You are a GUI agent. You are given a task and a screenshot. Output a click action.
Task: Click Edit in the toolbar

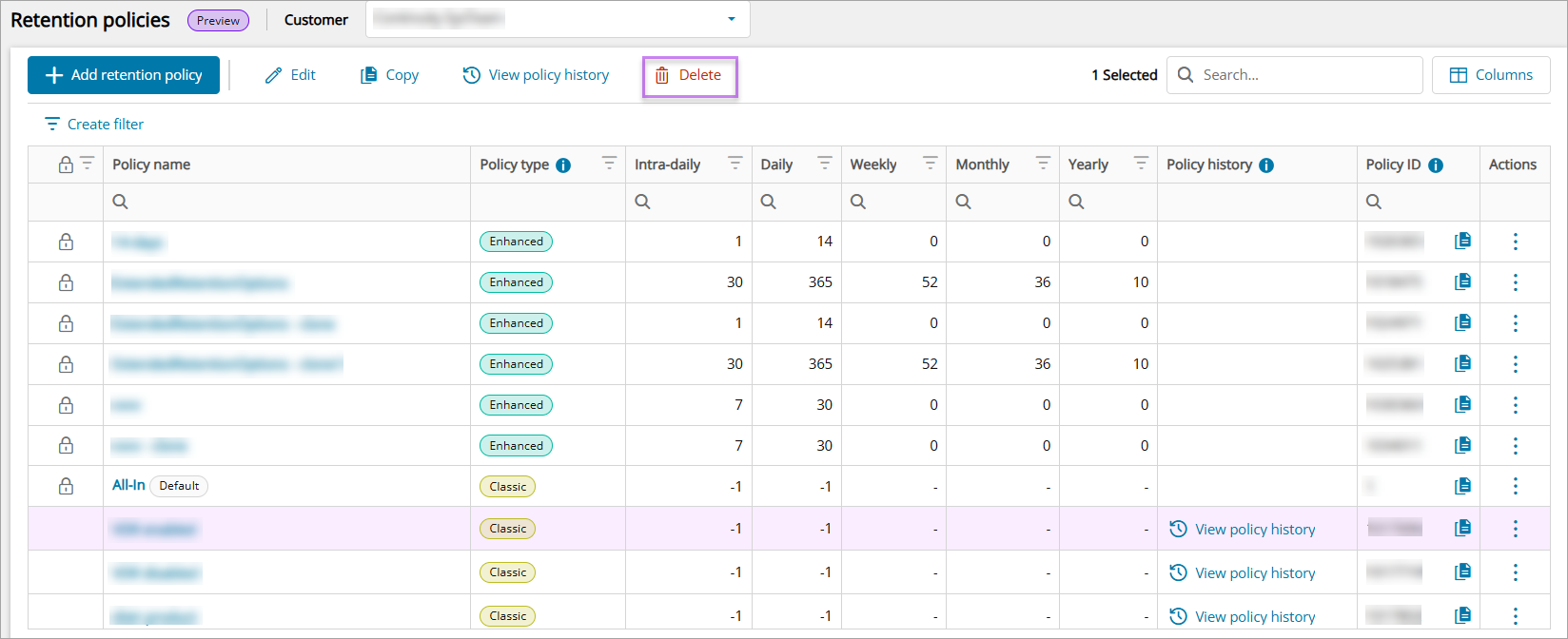290,75
